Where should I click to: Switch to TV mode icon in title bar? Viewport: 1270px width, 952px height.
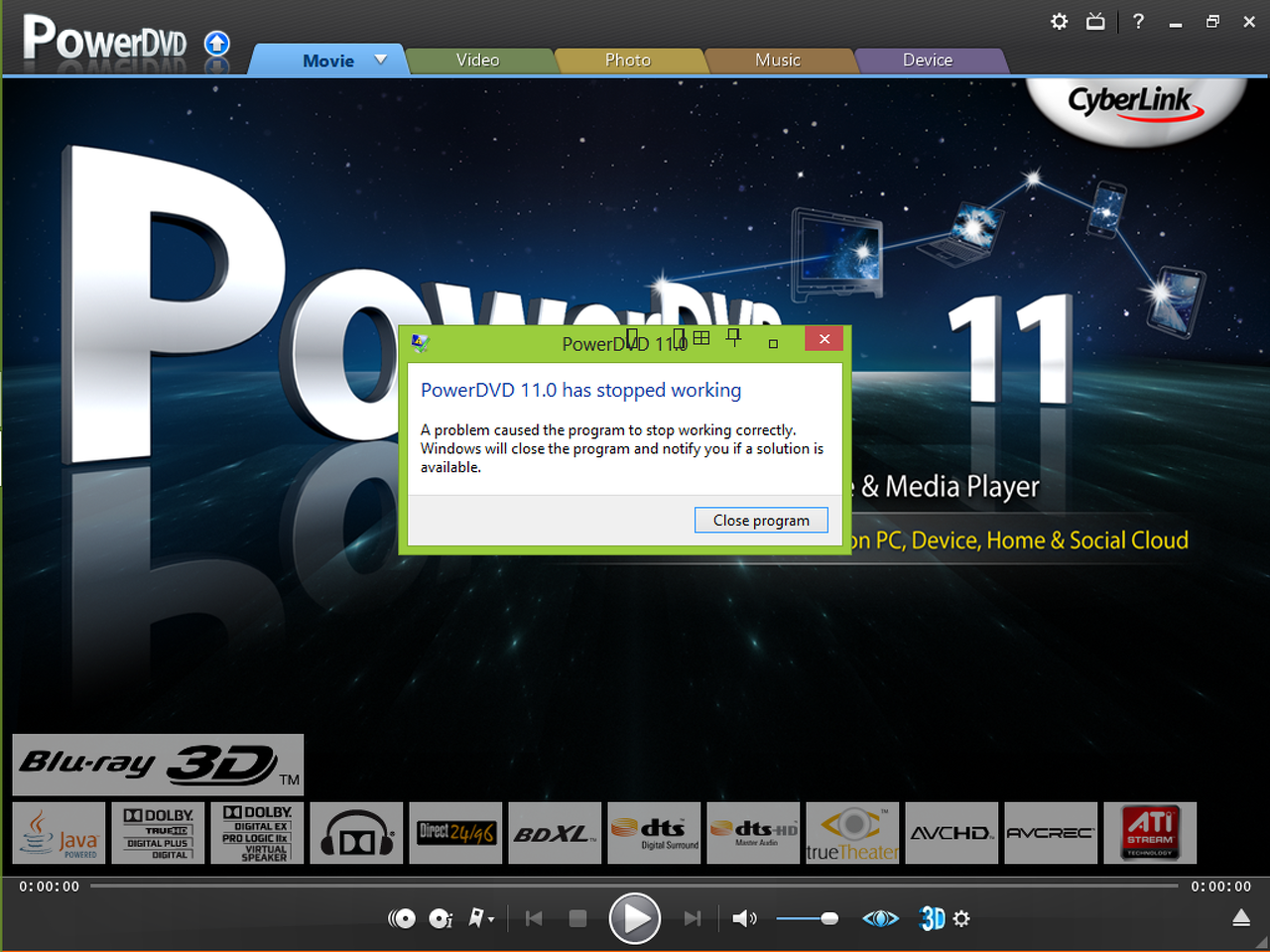point(1095,21)
